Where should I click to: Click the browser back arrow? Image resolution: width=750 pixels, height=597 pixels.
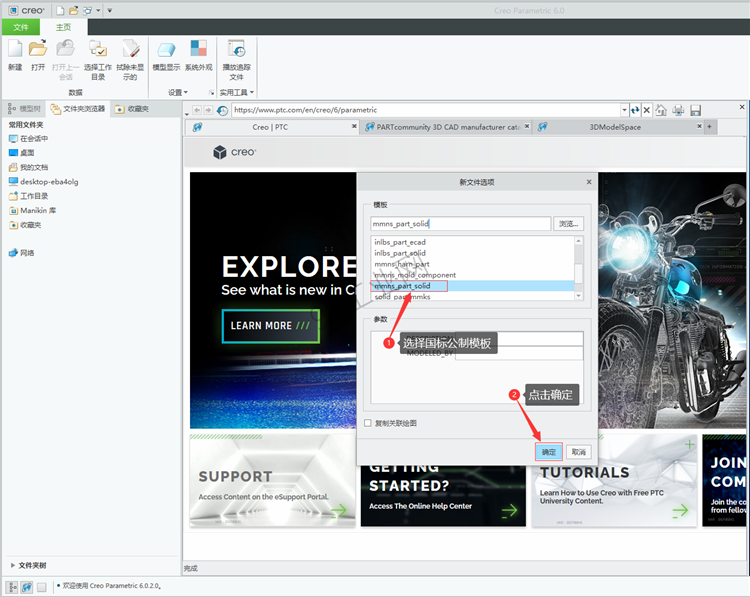pos(197,110)
